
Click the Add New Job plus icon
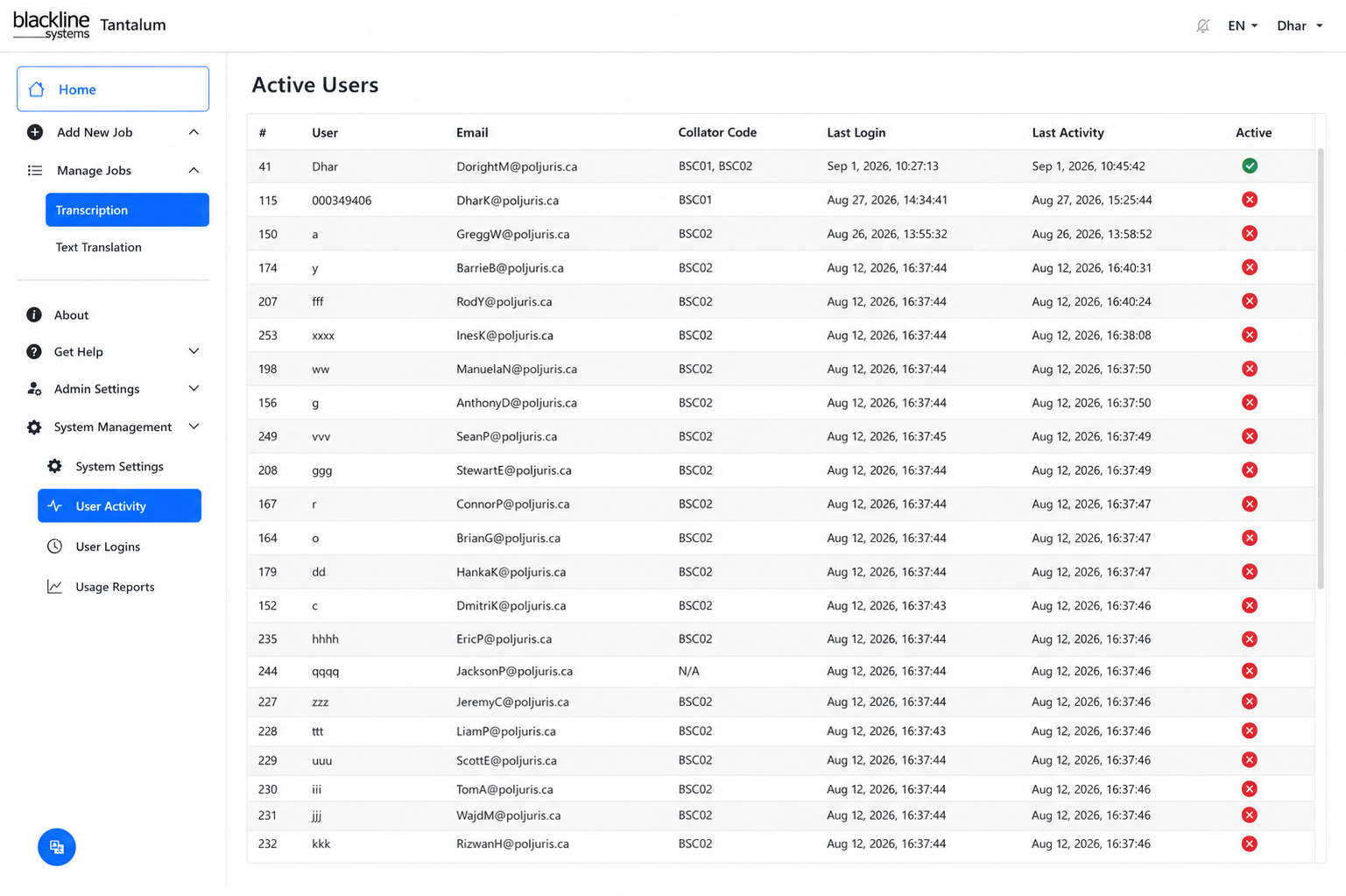click(x=35, y=132)
